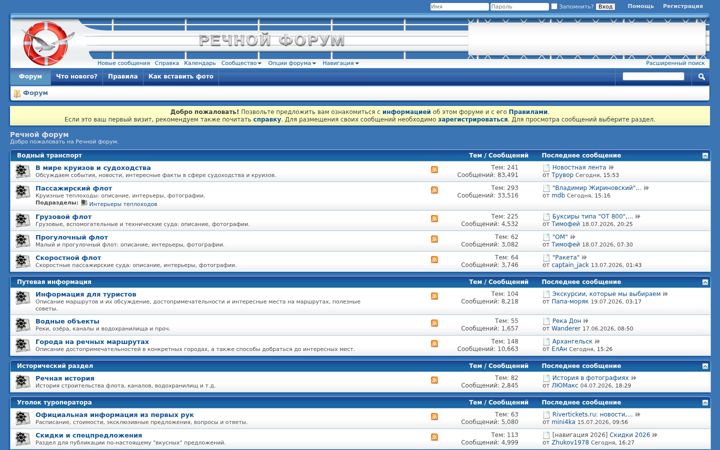720x450 pixels.
Task: Open user profile captain_jack
Action: click(570, 265)
